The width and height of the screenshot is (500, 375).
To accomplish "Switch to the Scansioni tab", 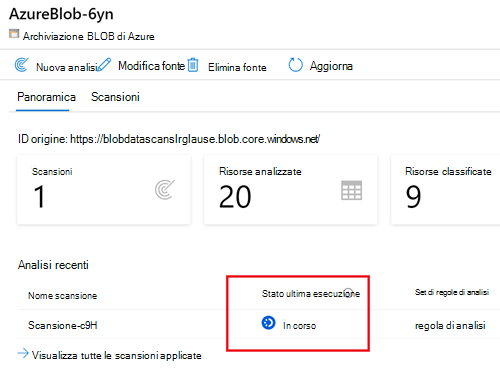I will (x=115, y=97).
